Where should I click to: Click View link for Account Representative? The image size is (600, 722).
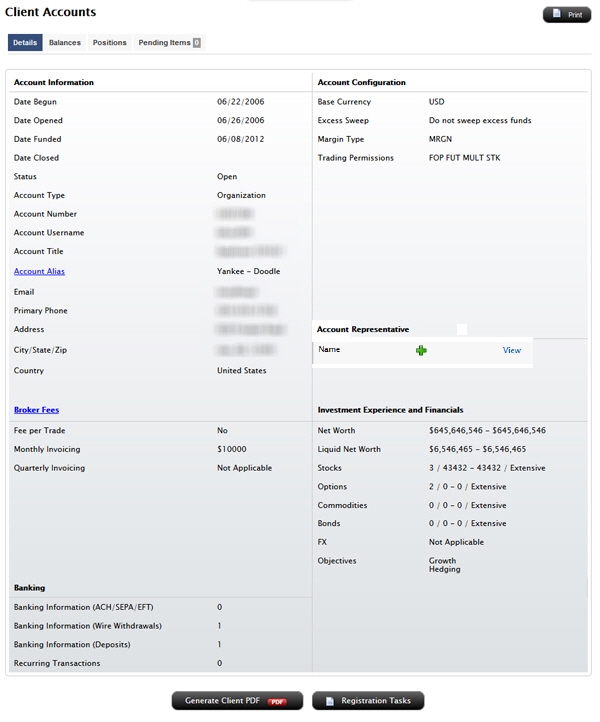point(511,350)
